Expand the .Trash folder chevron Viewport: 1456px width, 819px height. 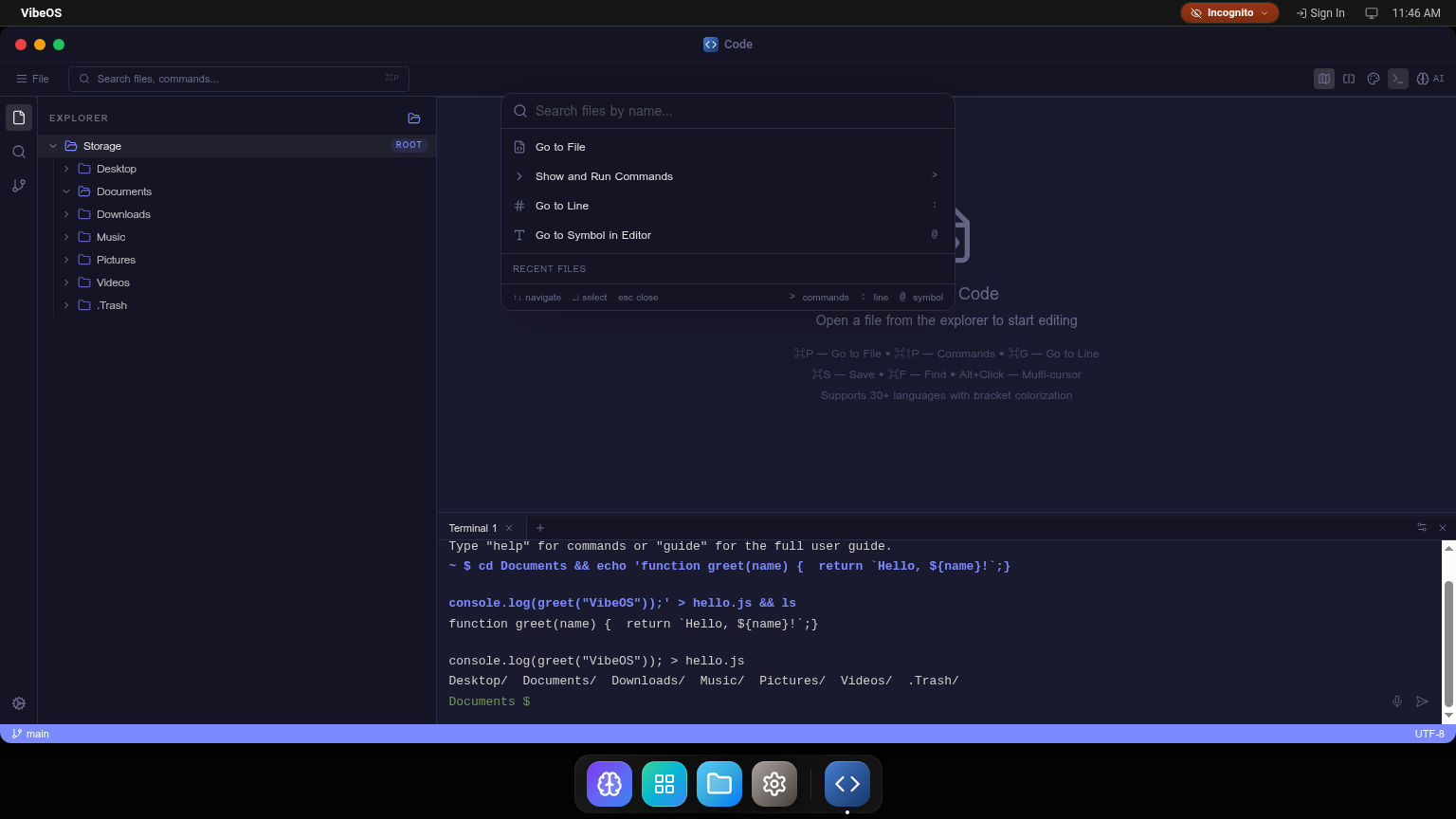[x=66, y=305]
